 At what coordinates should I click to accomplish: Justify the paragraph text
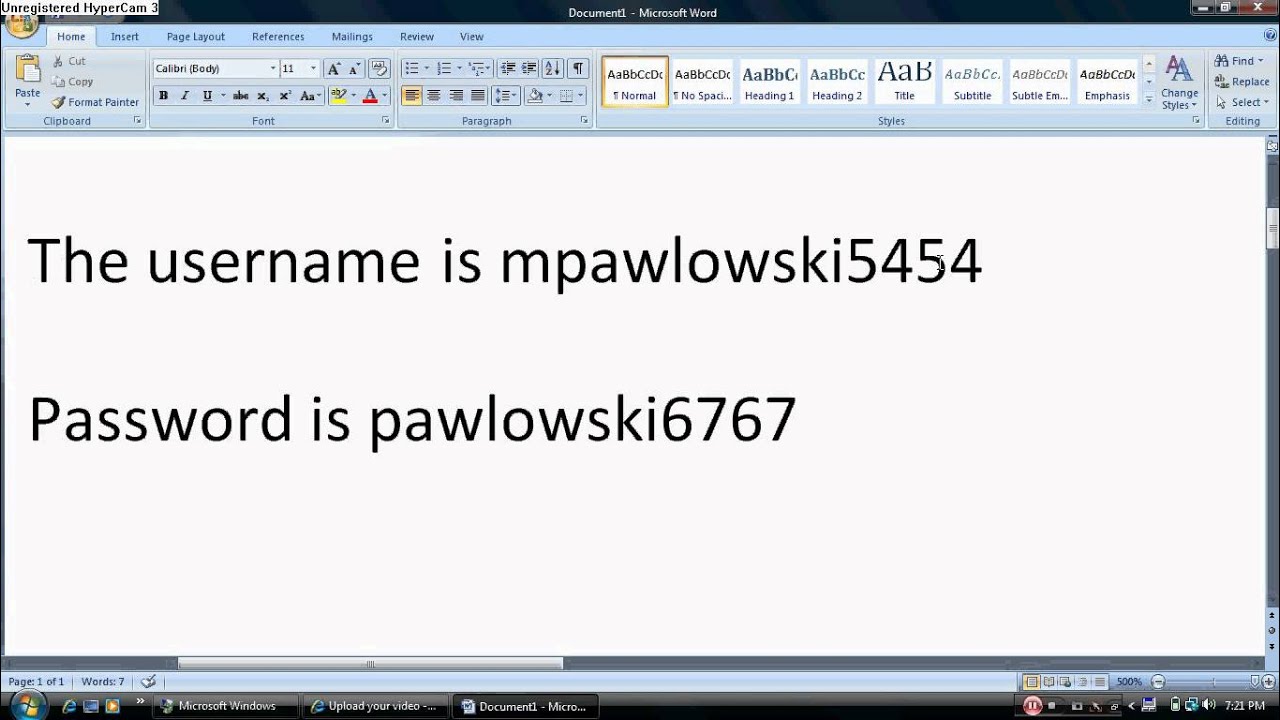[x=478, y=96]
